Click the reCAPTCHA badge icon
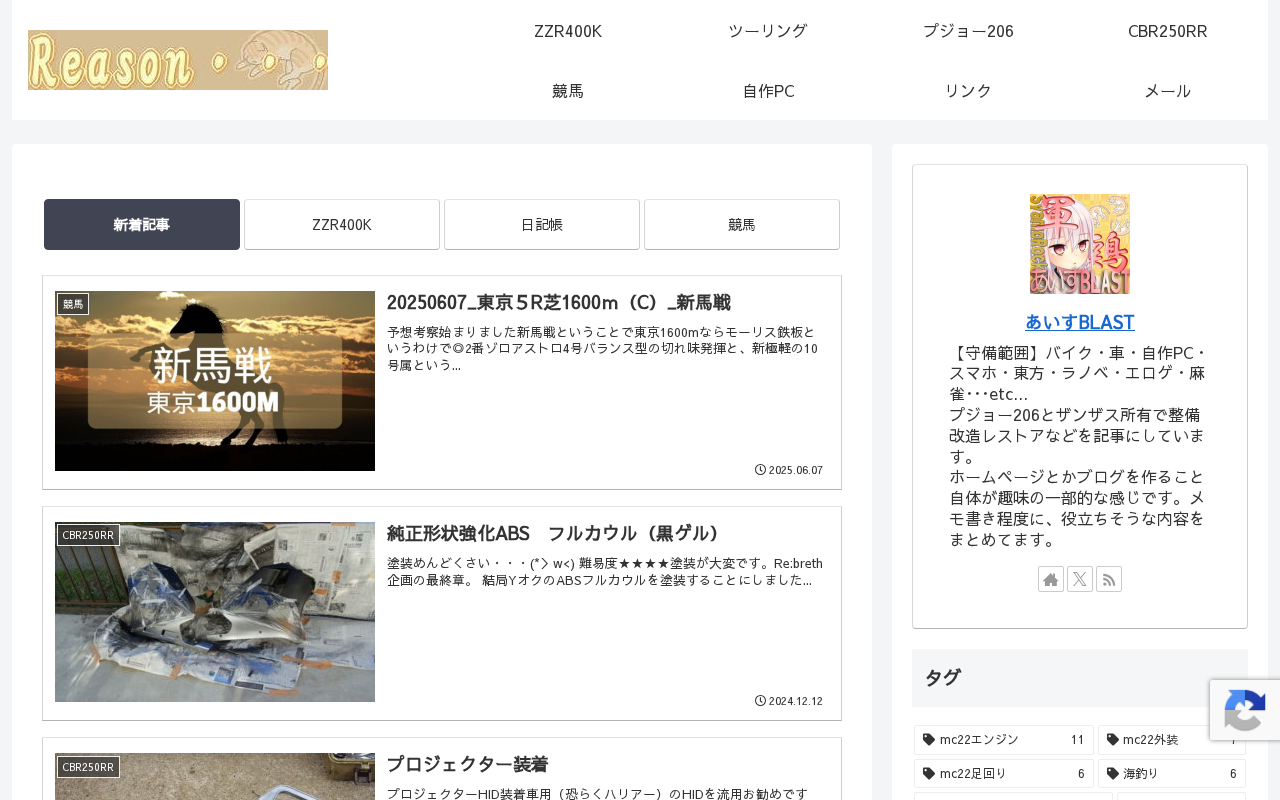Image resolution: width=1280 pixels, height=800 pixels. 1245,710
